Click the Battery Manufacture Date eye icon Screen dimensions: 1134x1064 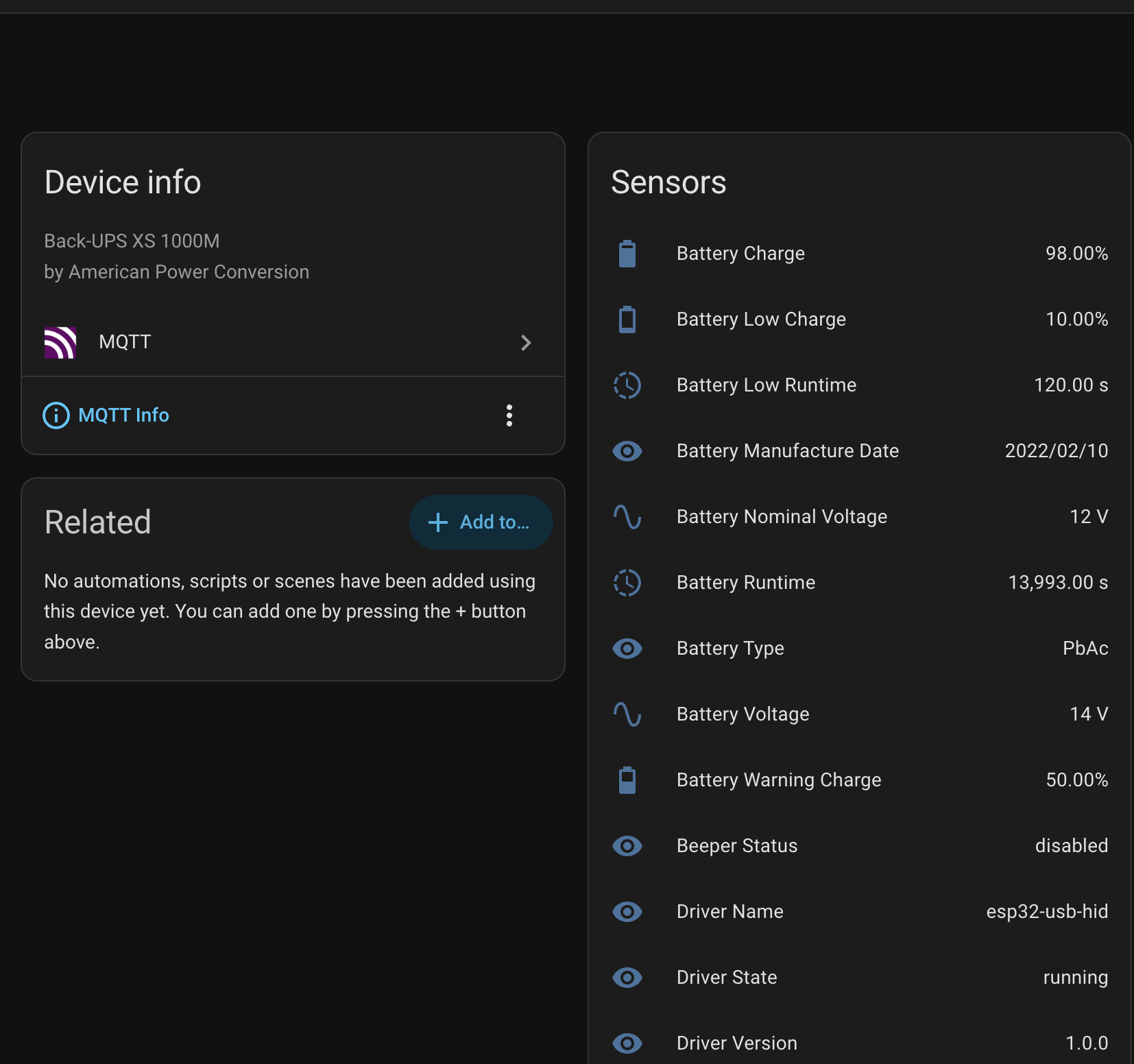tap(627, 451)
